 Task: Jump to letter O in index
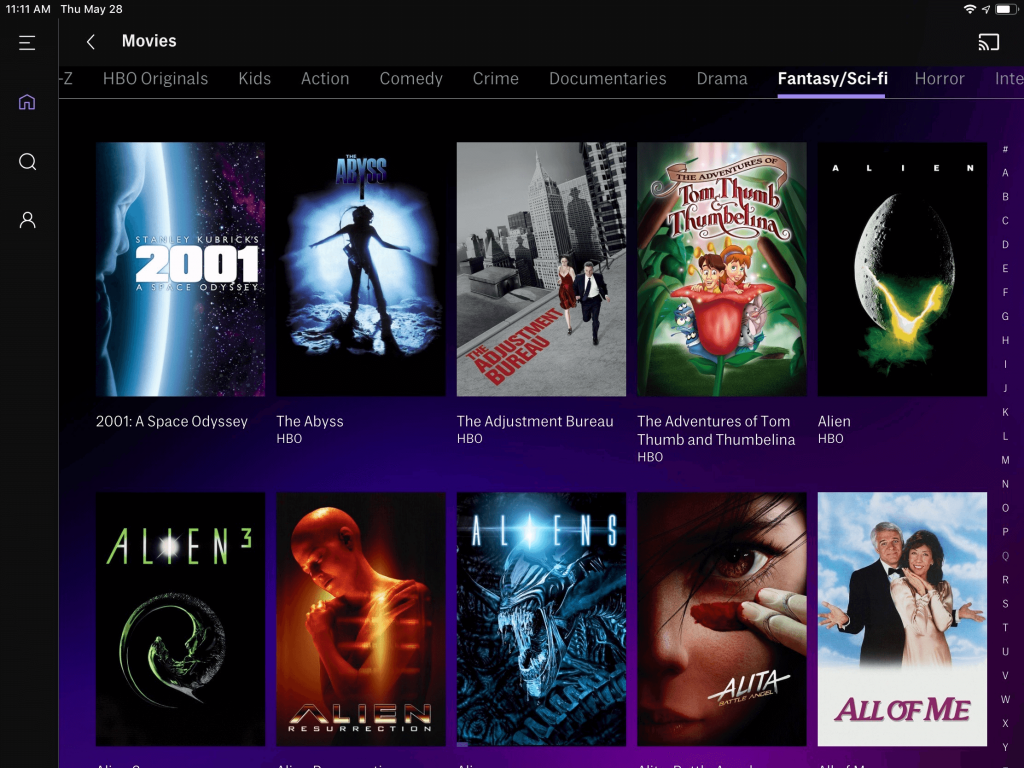point(1005,508)
